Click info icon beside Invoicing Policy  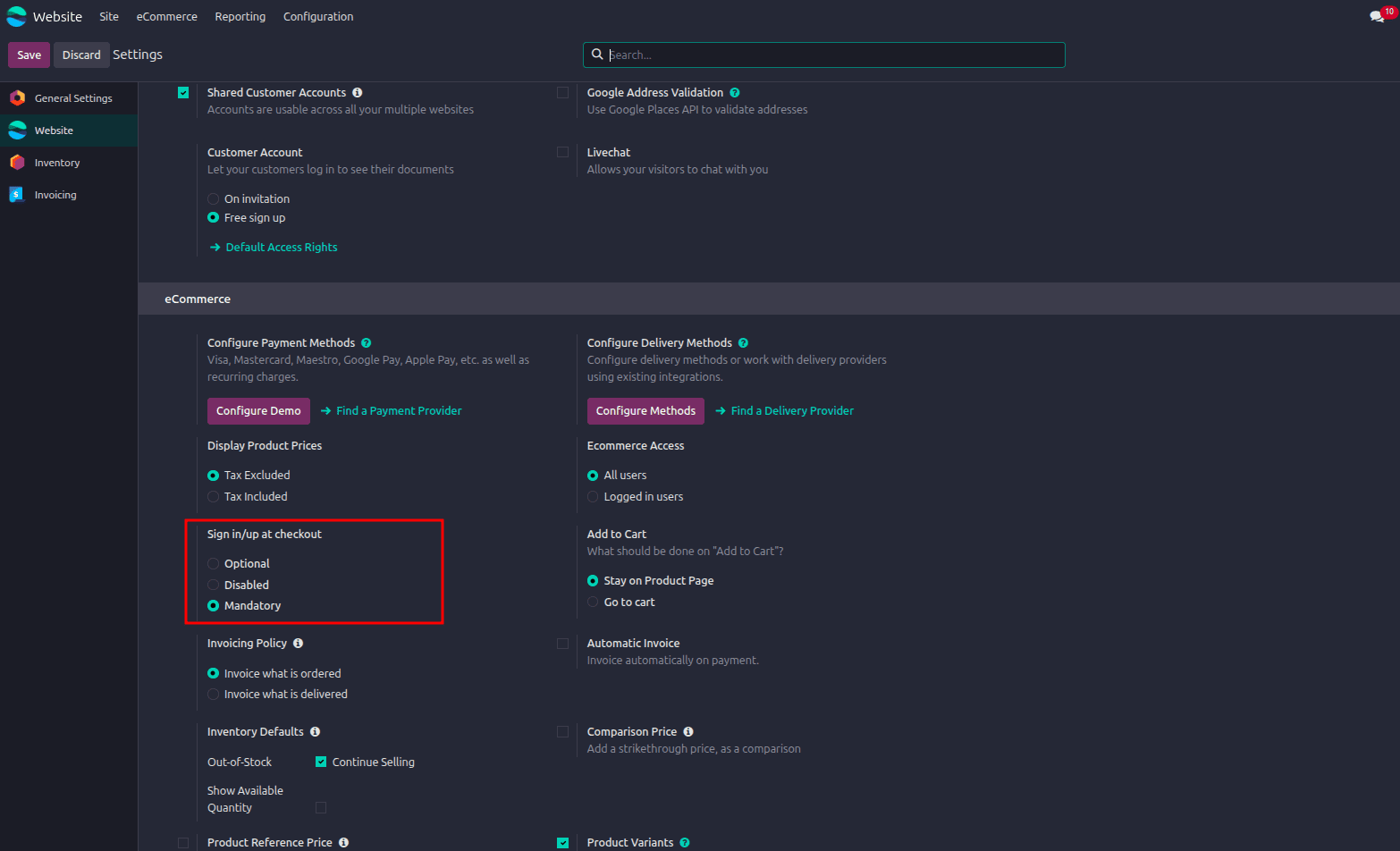(x=299, y=643)
